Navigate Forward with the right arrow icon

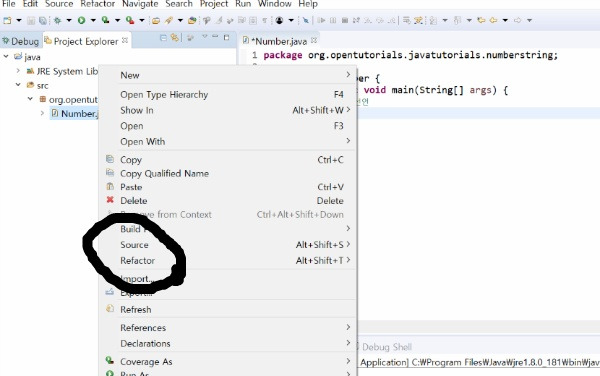coord(517,20)
